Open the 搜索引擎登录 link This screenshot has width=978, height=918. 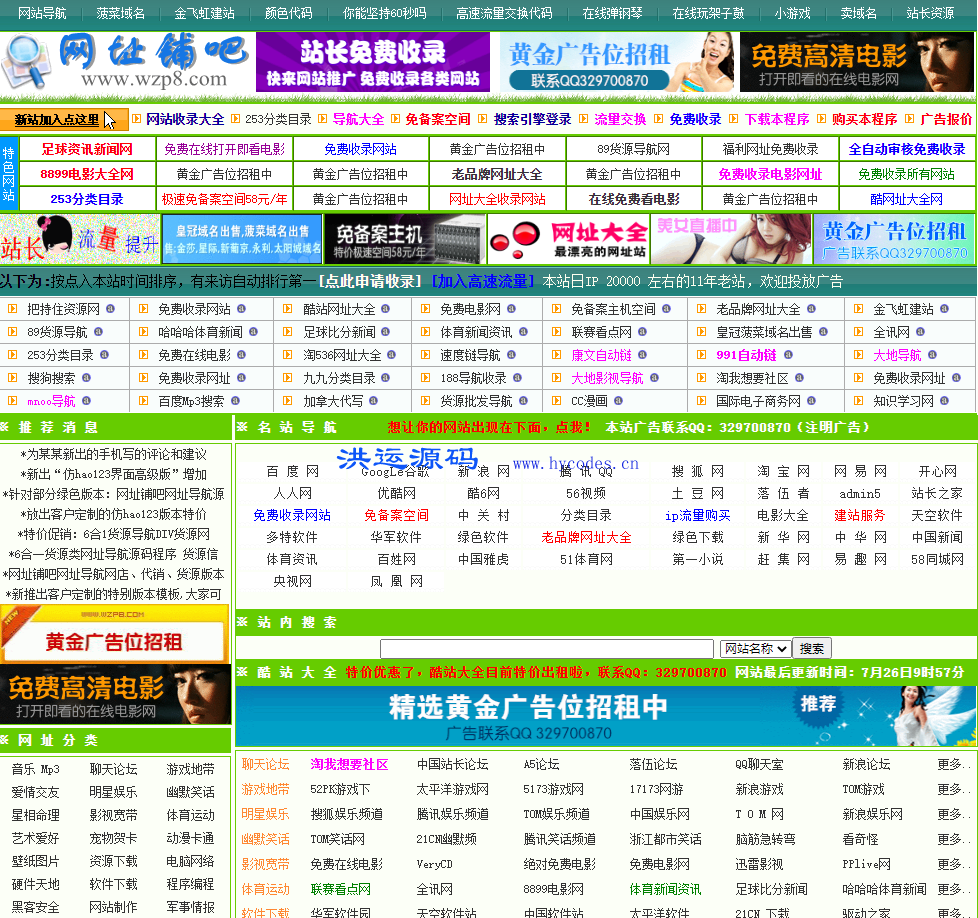(532, 119)
